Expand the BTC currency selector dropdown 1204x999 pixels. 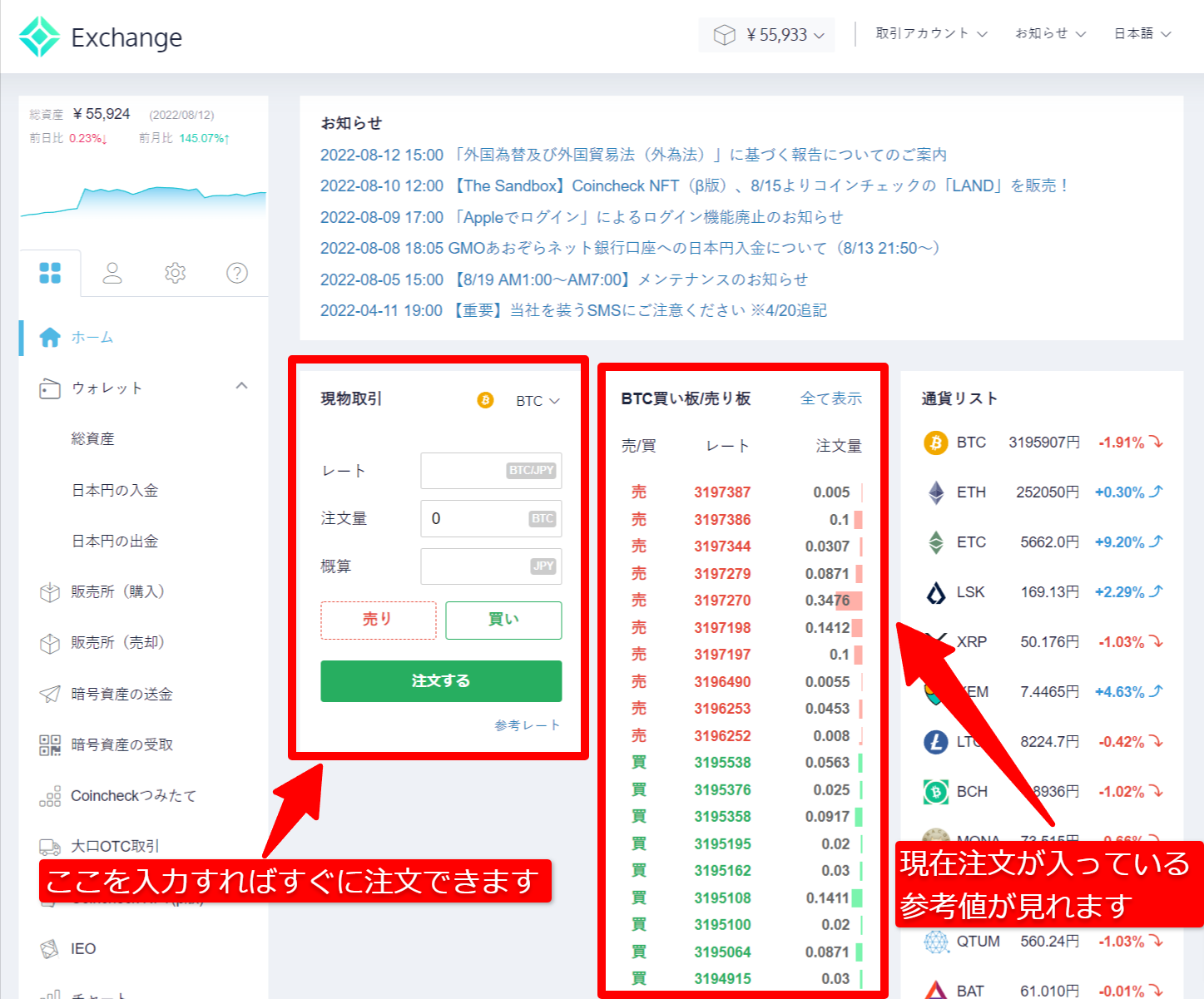[x=537, y=400]
